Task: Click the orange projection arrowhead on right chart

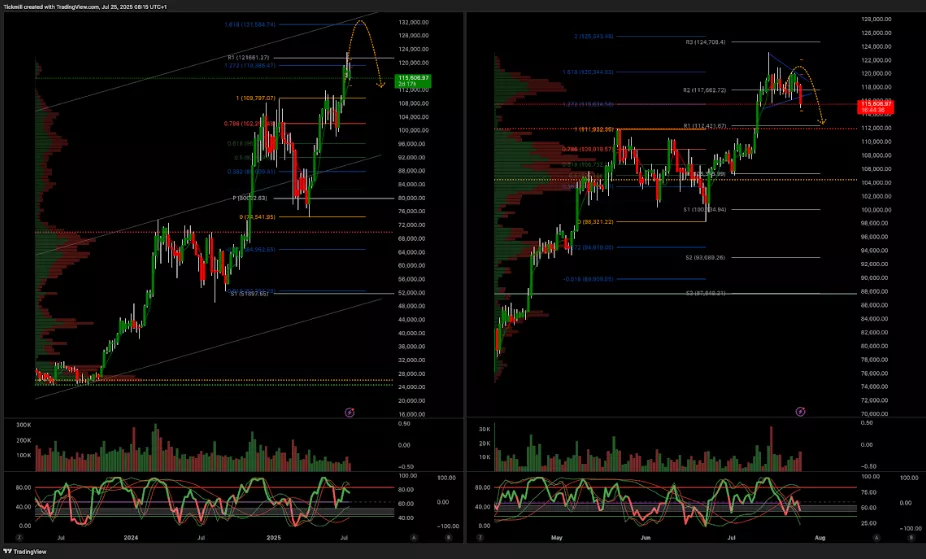Action: 822,123
